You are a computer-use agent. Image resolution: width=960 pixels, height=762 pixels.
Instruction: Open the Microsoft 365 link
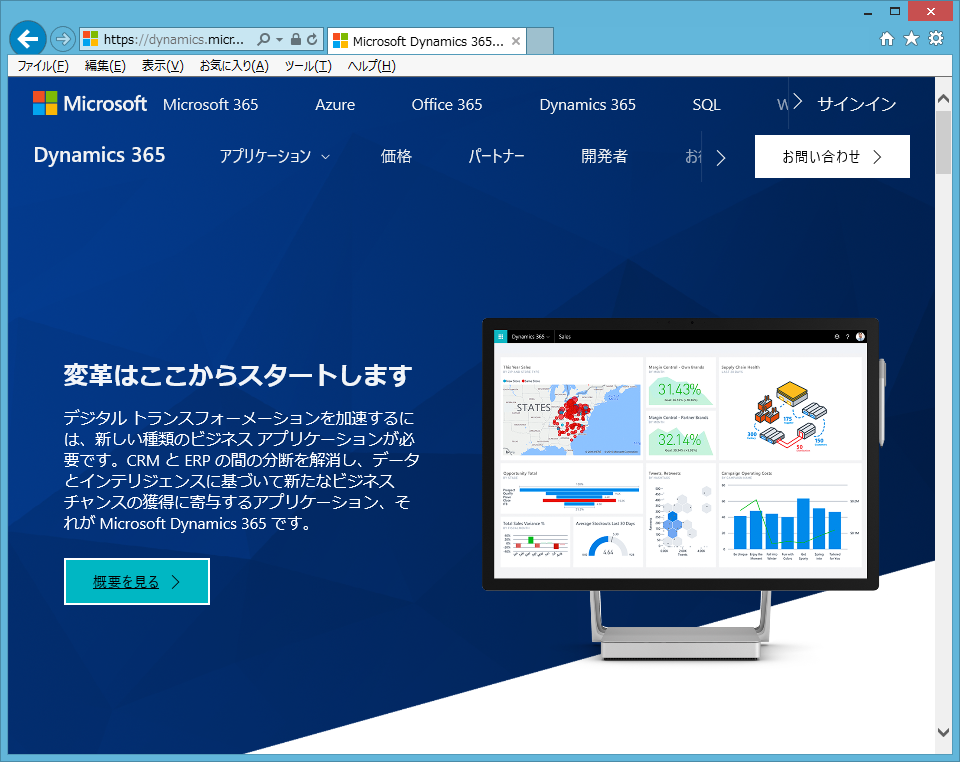(211, 105)
